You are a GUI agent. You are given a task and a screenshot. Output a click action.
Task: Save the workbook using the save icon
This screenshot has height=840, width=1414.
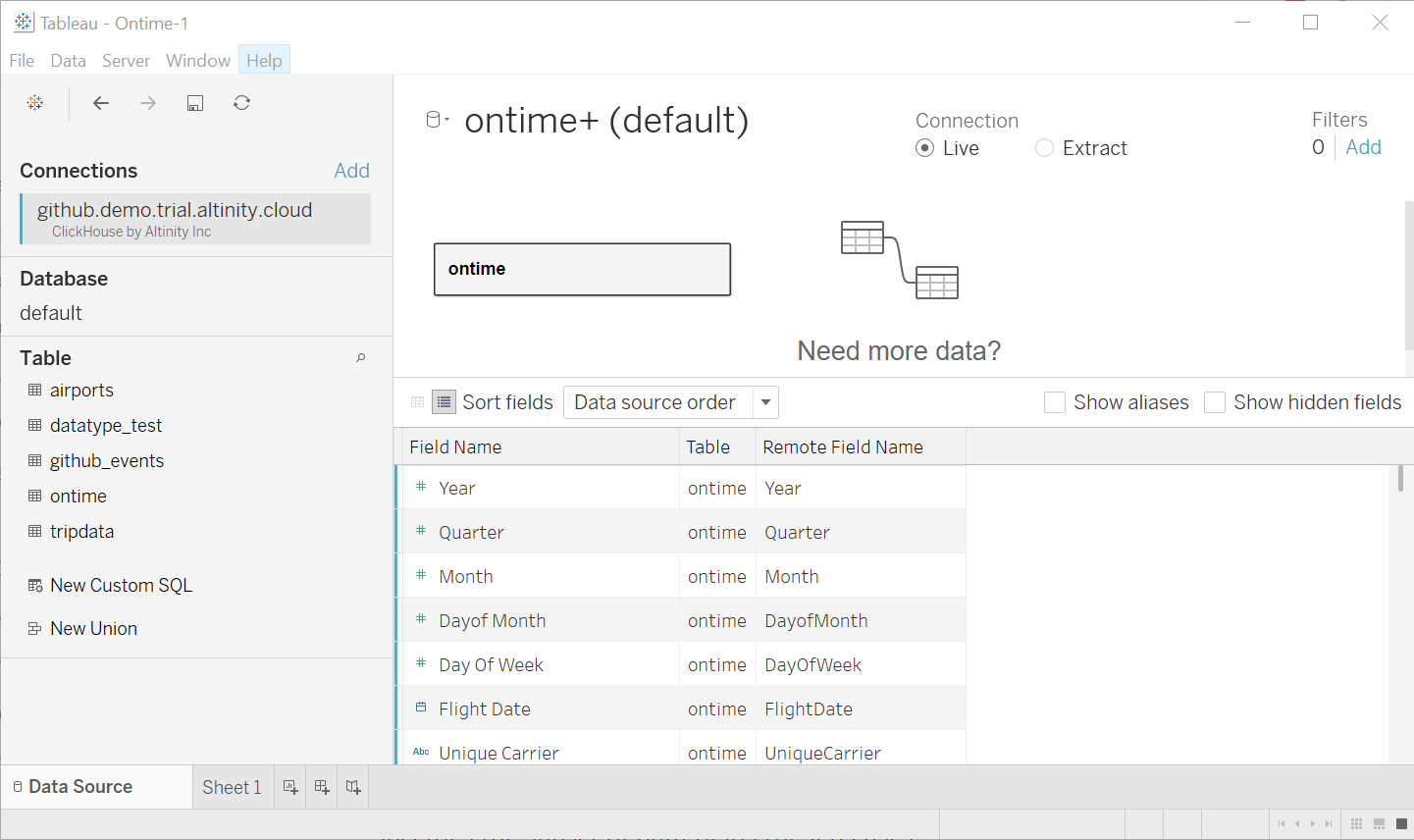[194, 102]
